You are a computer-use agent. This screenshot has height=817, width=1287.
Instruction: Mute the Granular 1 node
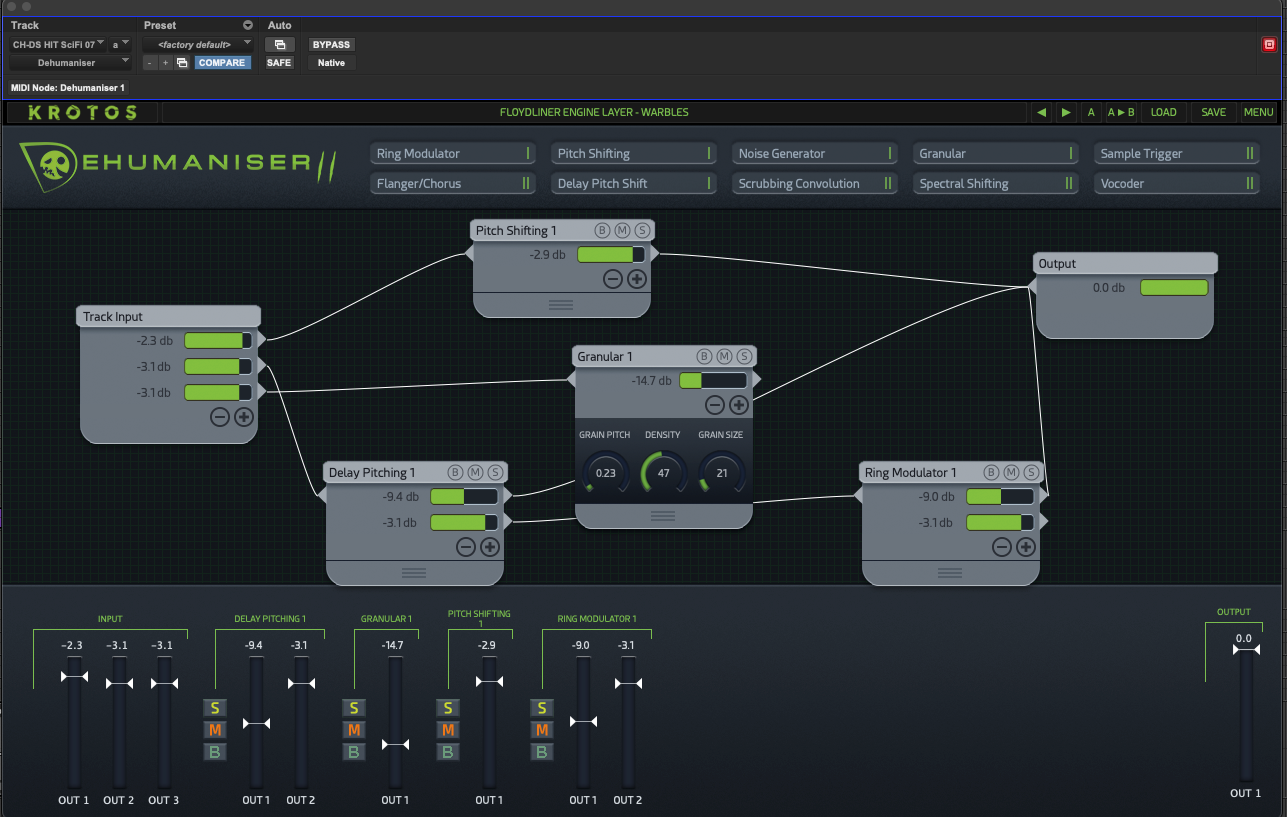coord(724,356)
